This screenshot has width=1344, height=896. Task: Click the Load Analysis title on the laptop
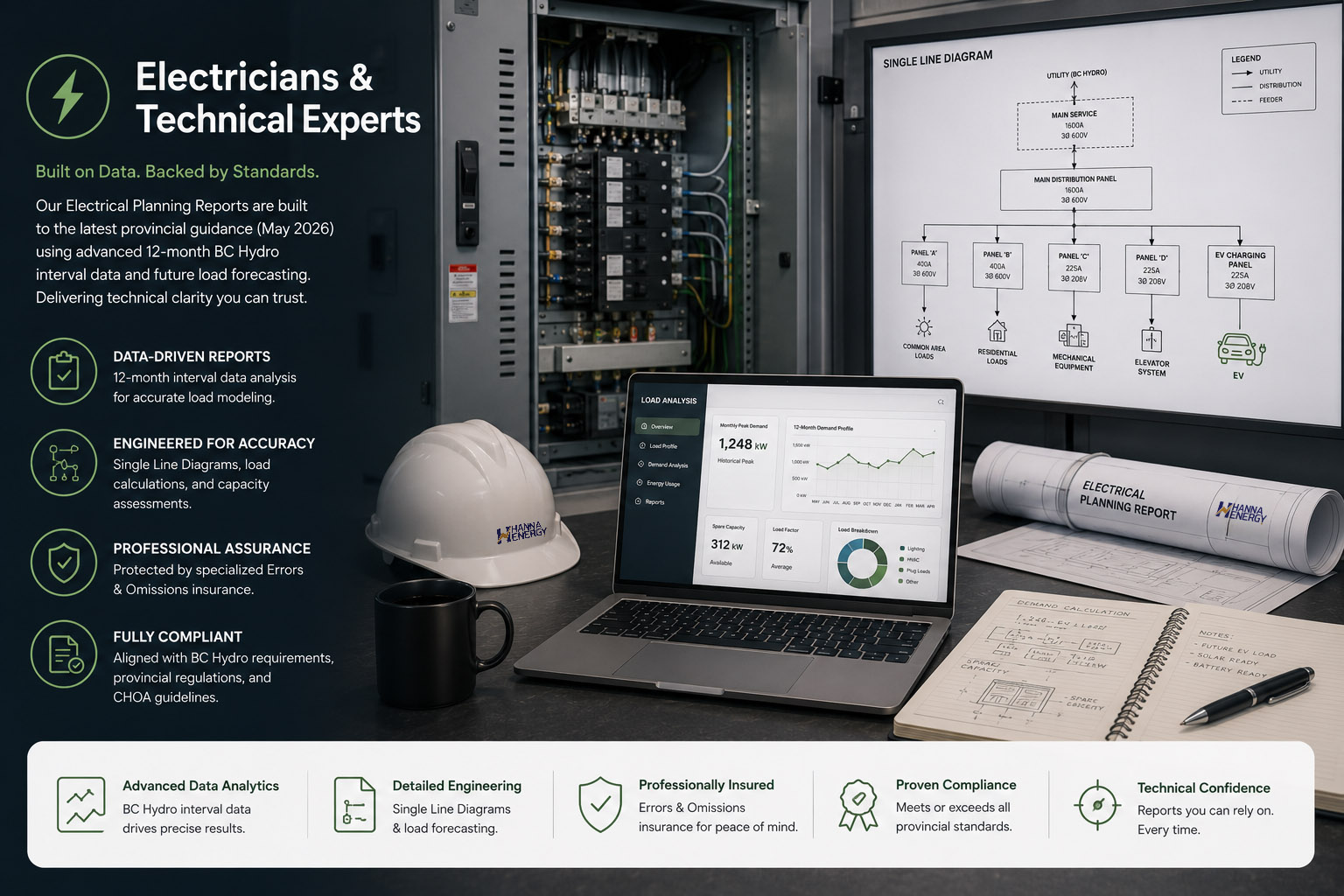point(668,401)
